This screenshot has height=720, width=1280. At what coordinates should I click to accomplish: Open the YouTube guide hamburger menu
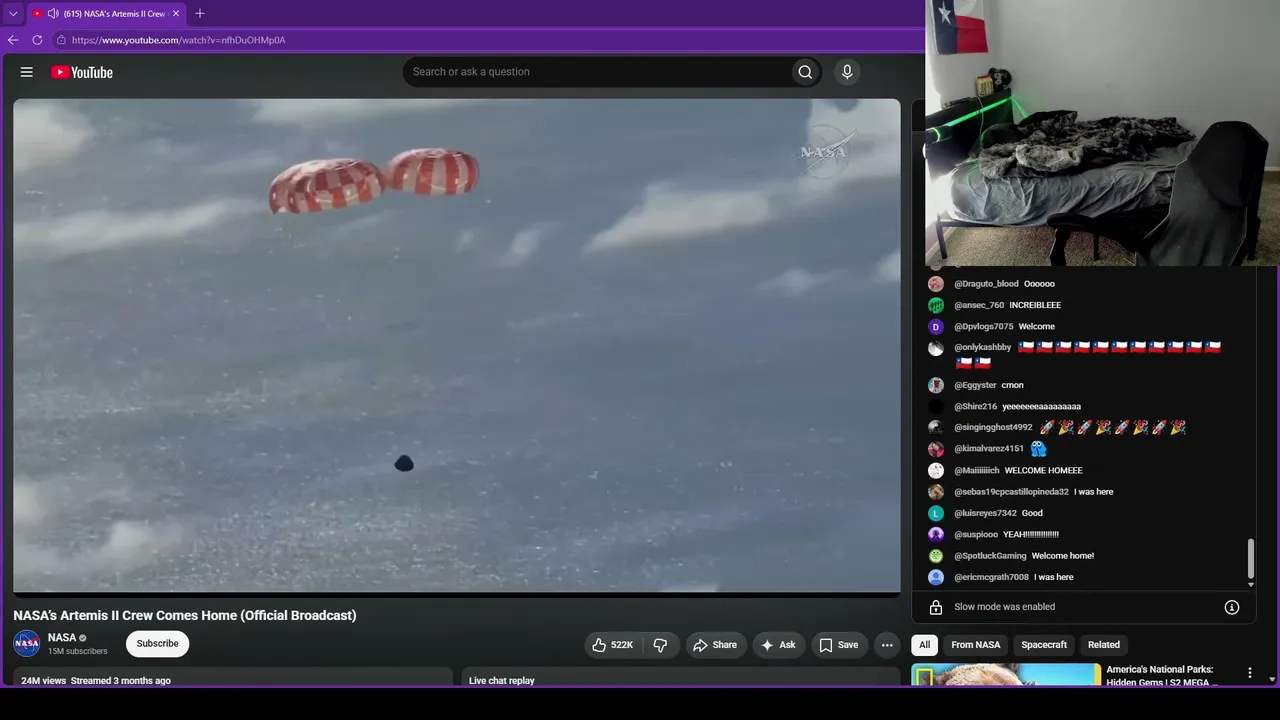point(27,72)
